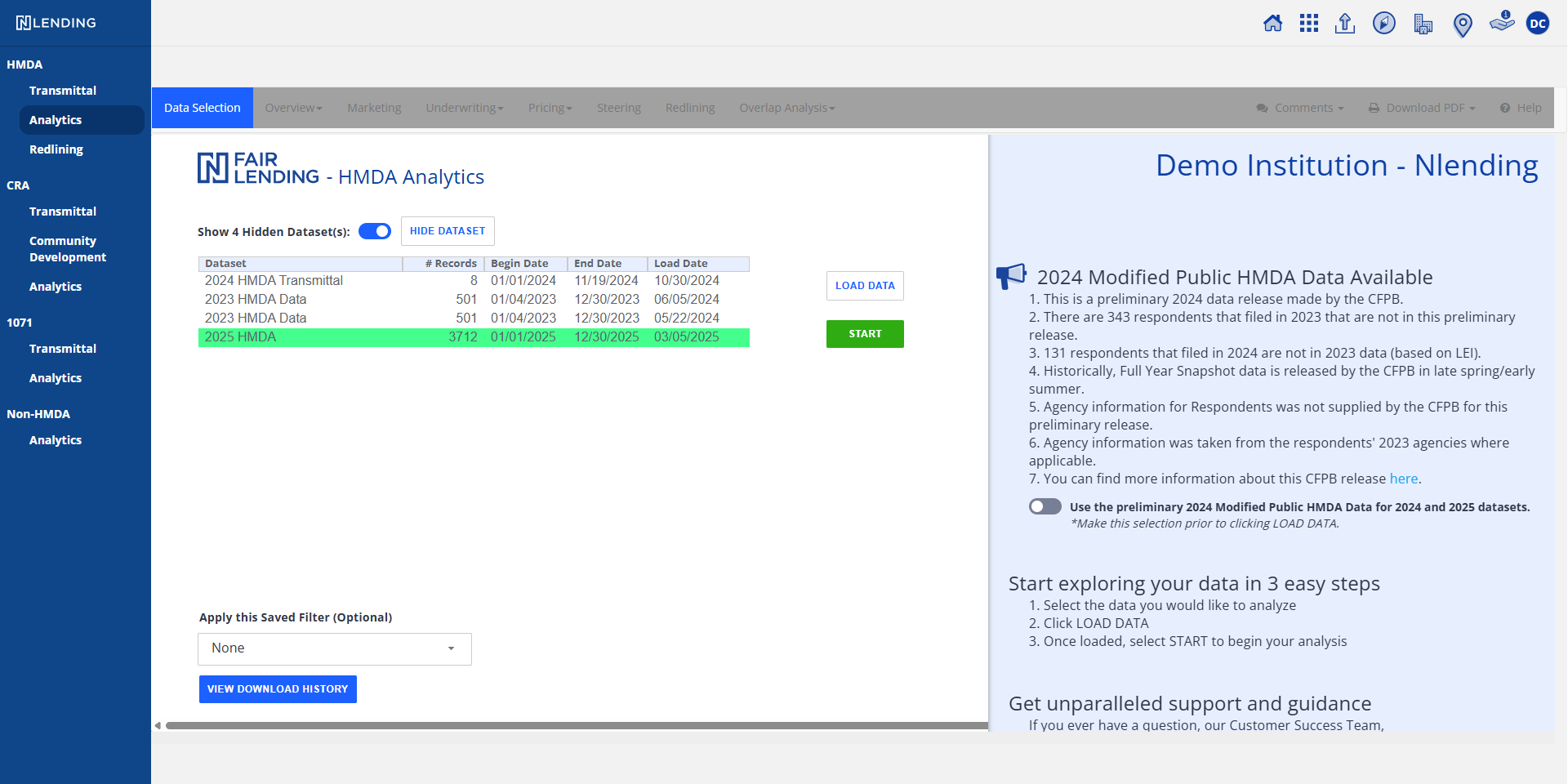Click the HIDE DATASET button

pyautogui.click(x=448, y=231)
